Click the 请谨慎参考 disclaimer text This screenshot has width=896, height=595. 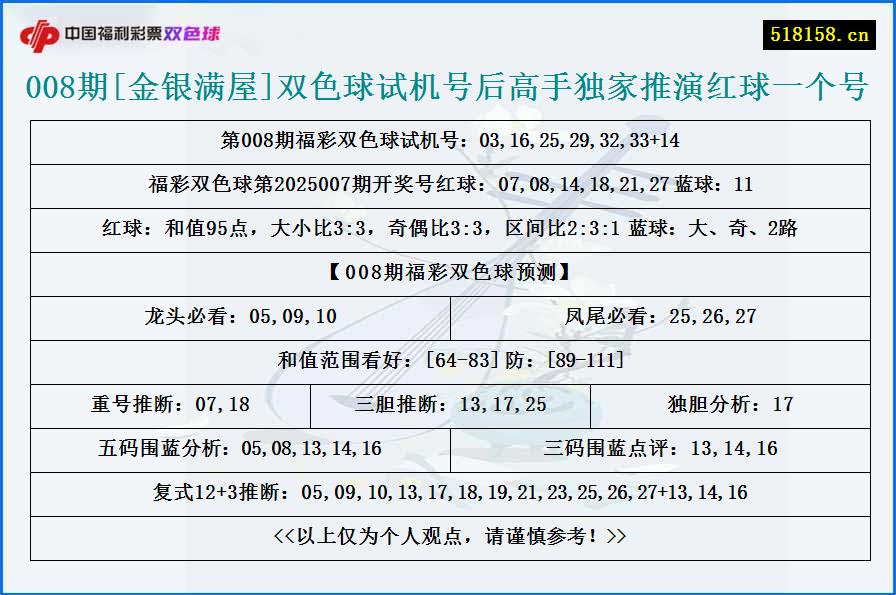click(x=448, y=535)
